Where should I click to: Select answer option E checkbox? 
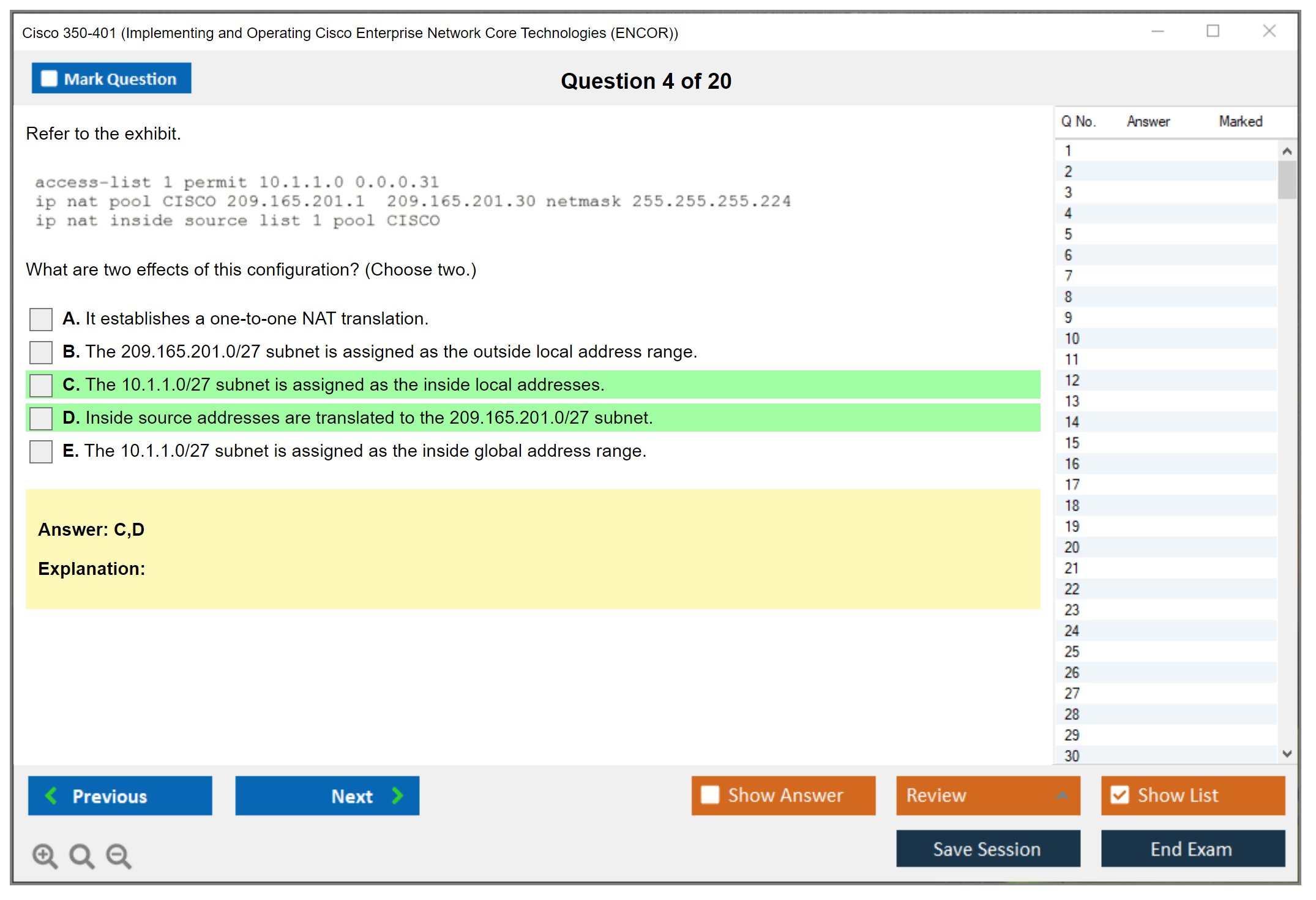(41, 451)
